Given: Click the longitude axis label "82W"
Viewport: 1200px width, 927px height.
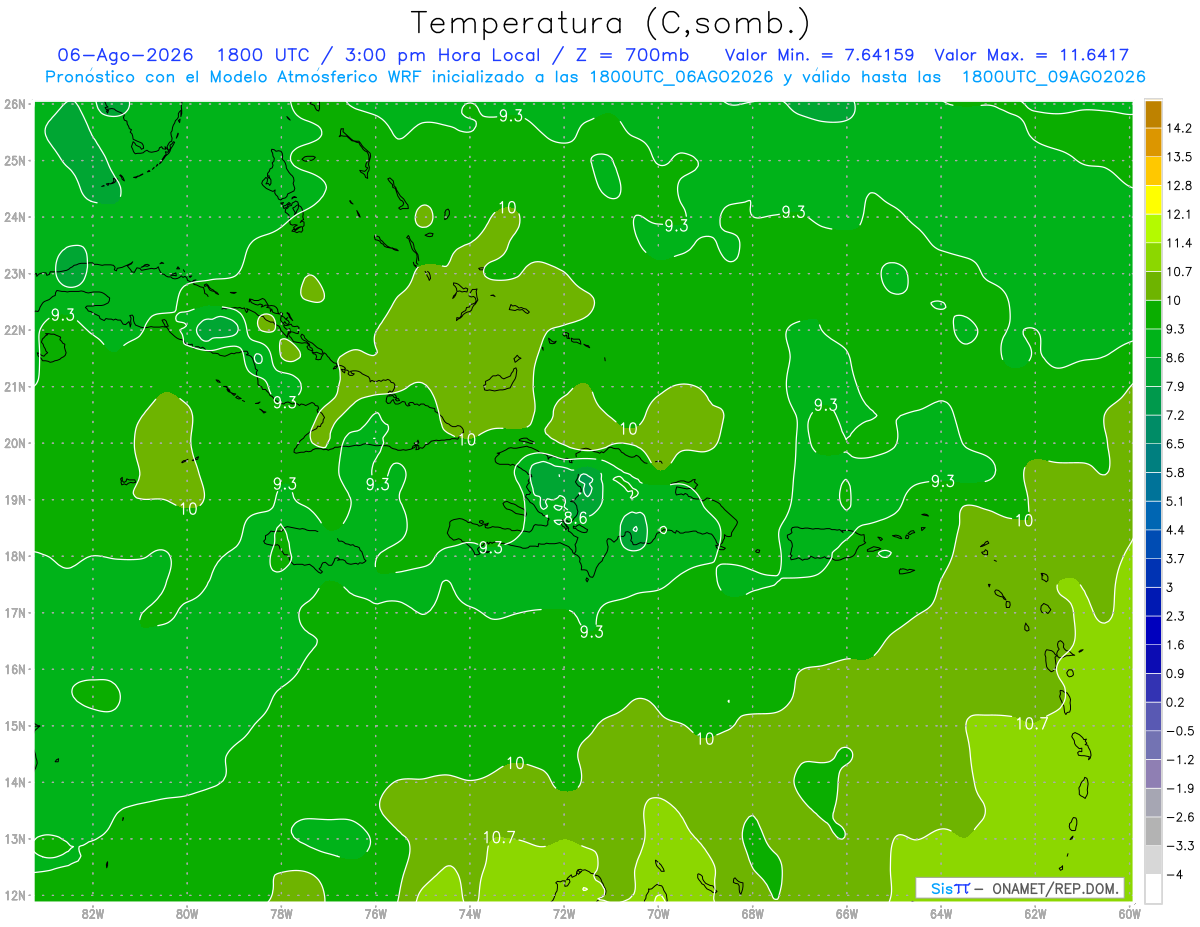Looking at the screenshot, I should (92, 913).
